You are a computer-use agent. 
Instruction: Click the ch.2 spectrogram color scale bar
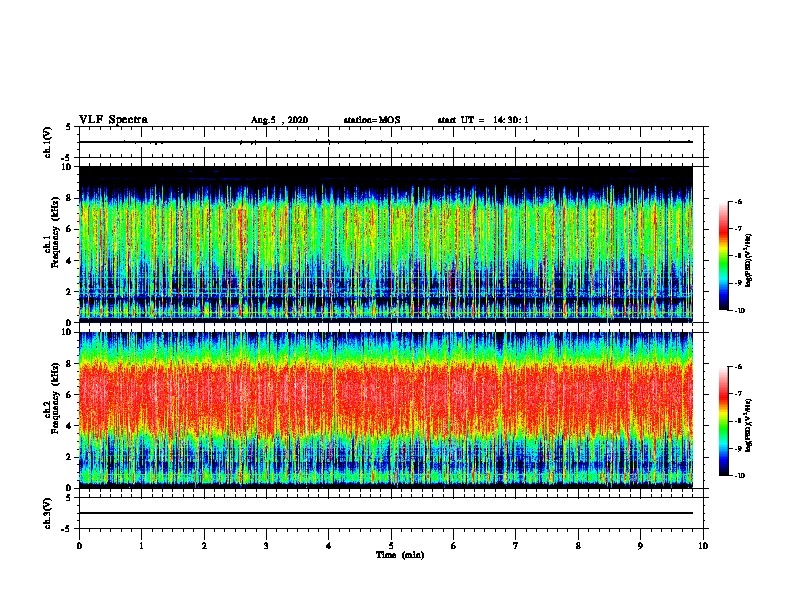tap(724, 421)
